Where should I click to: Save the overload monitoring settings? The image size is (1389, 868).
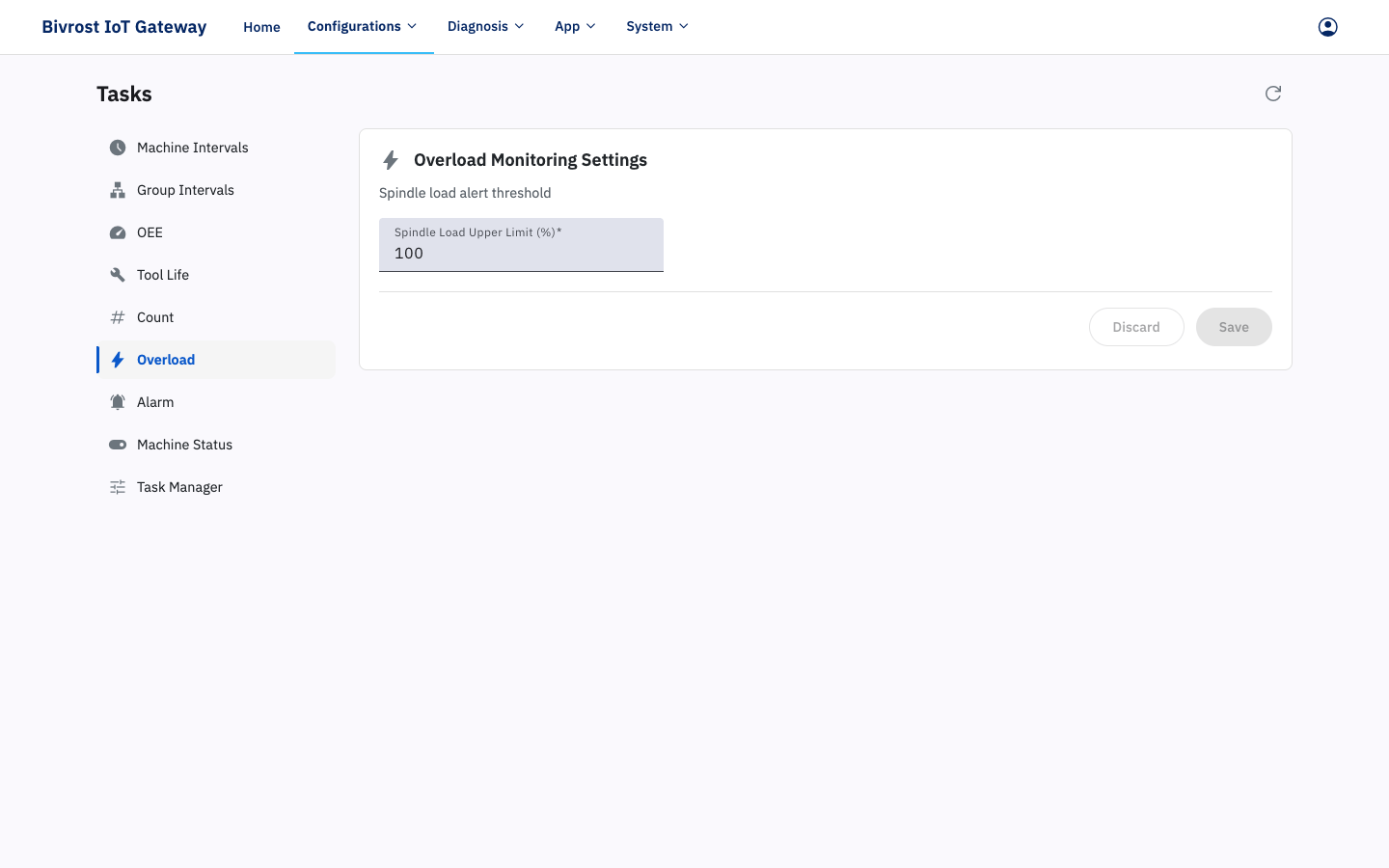(1234, 327)
